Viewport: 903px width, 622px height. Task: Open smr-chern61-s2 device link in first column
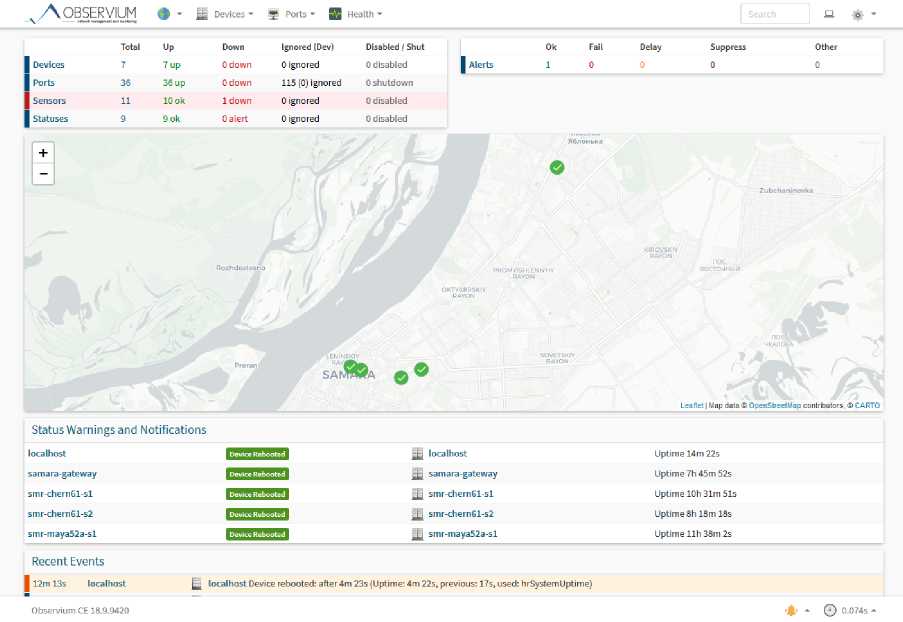tap(60, 514)
